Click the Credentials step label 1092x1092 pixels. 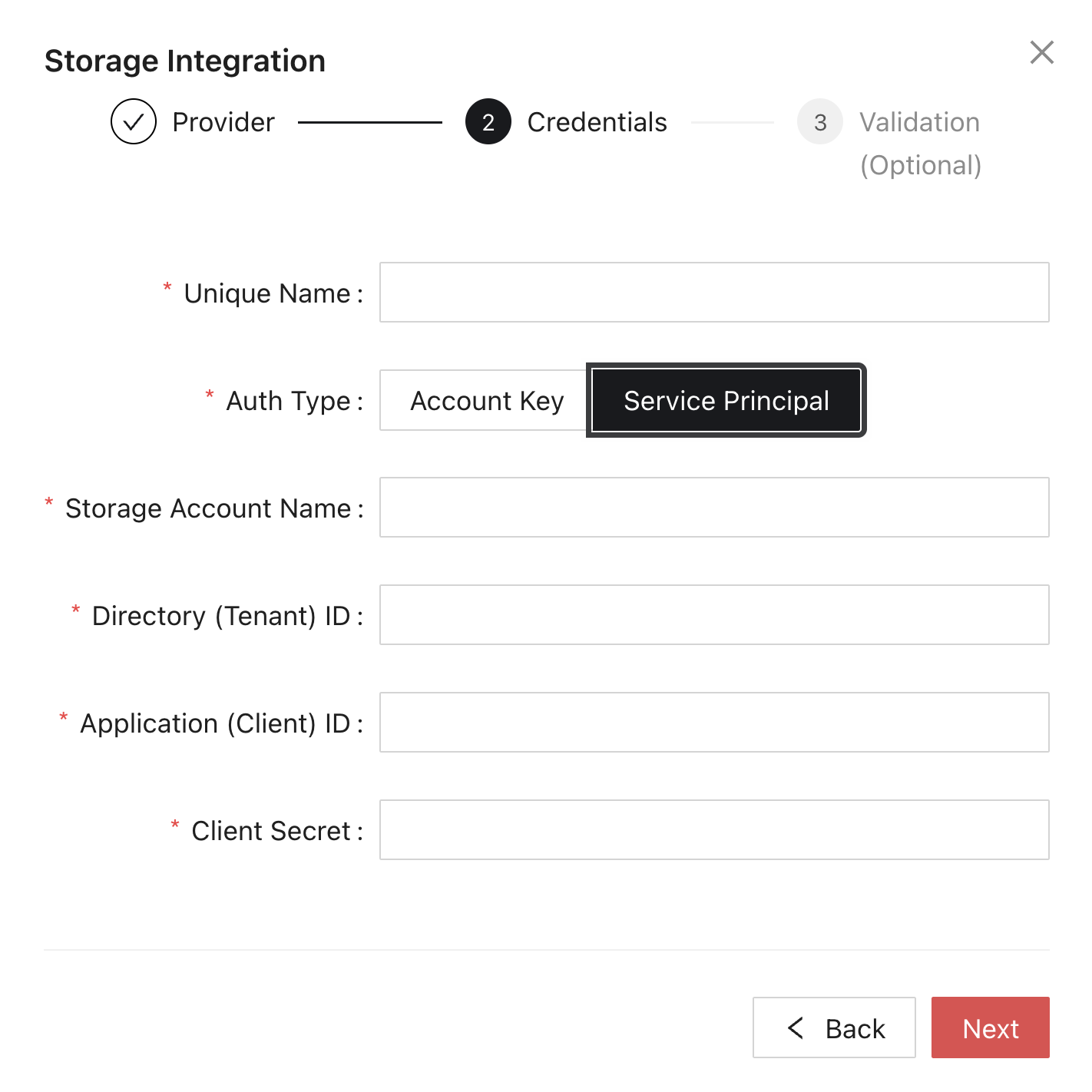(x=597, y=122)
